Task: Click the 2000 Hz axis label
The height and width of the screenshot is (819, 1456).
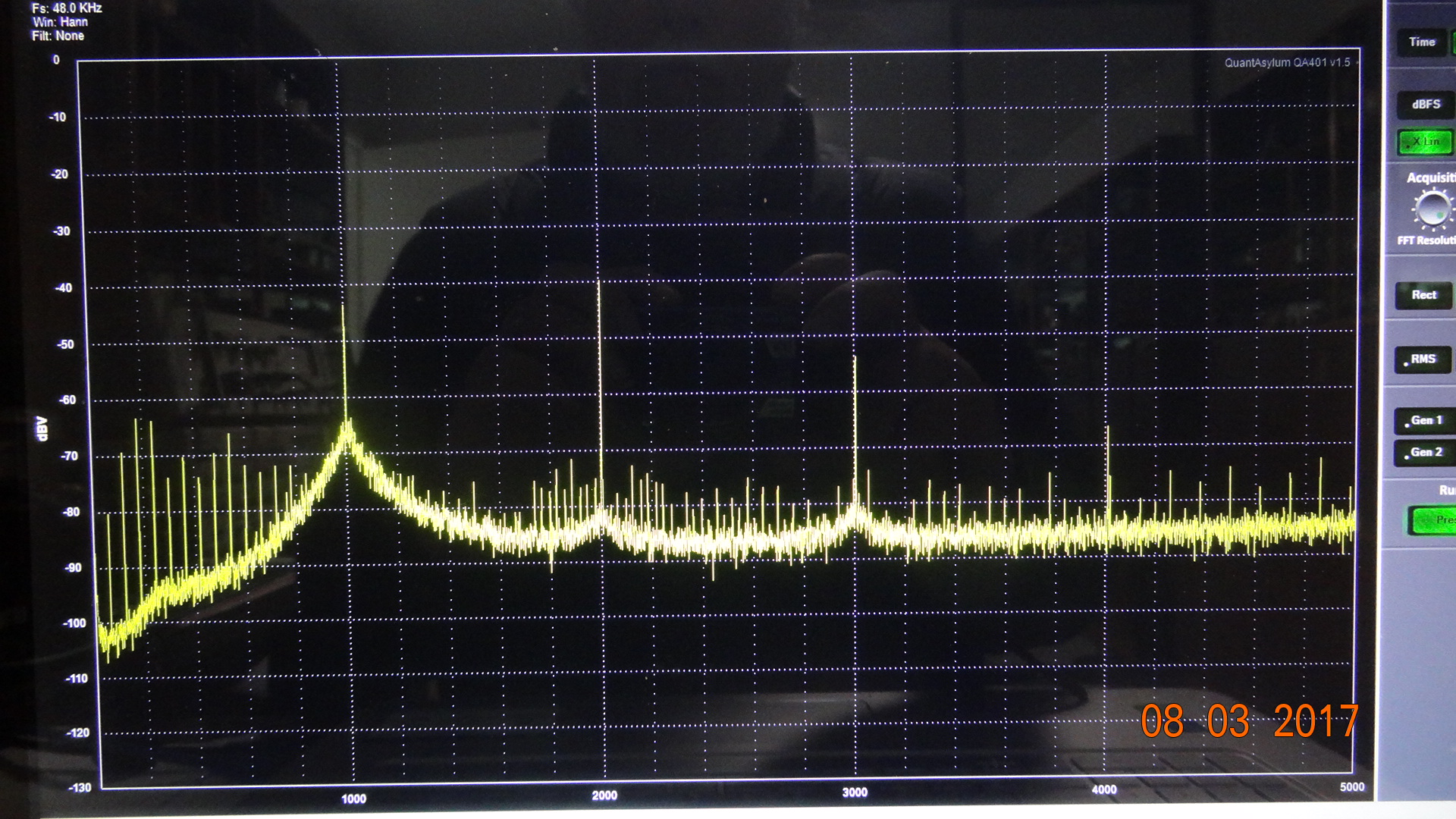Action: 604,795
